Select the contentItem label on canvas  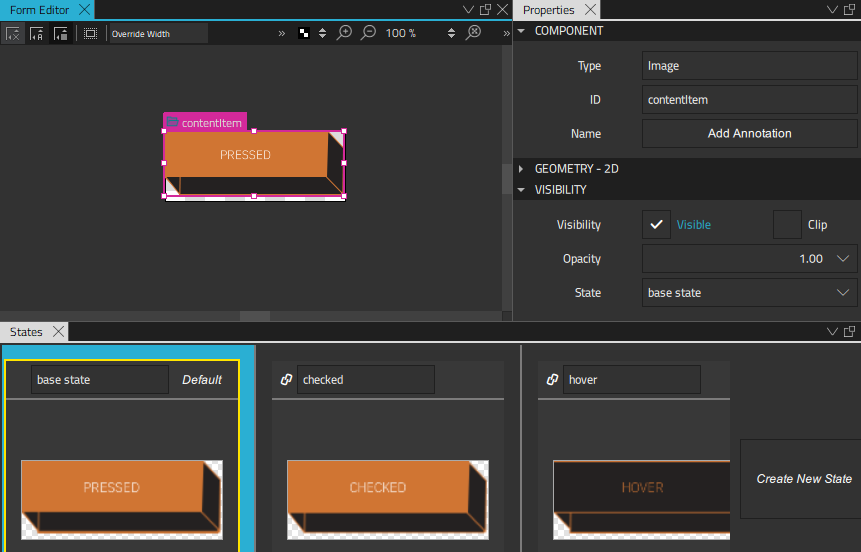pyautogui.click(x=205, y=122)
